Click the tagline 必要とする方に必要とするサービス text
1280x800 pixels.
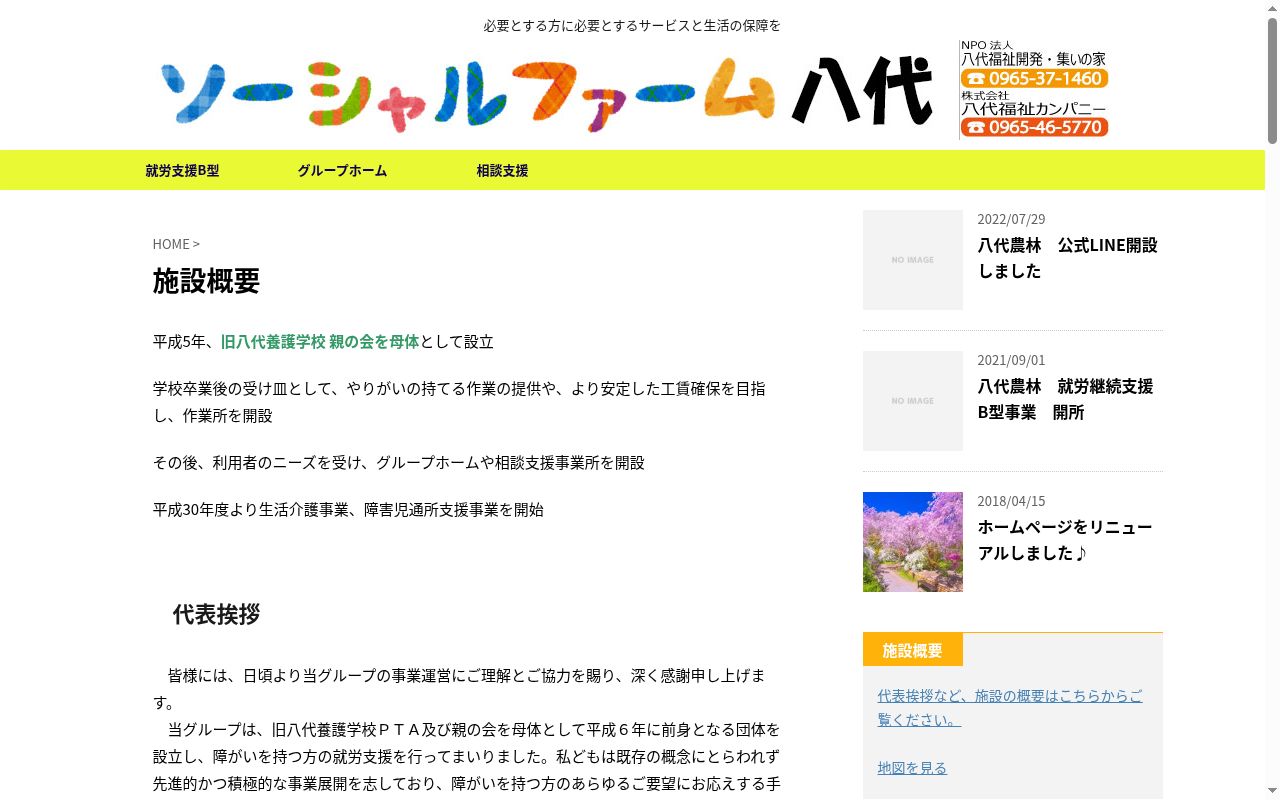click(632, 25)
